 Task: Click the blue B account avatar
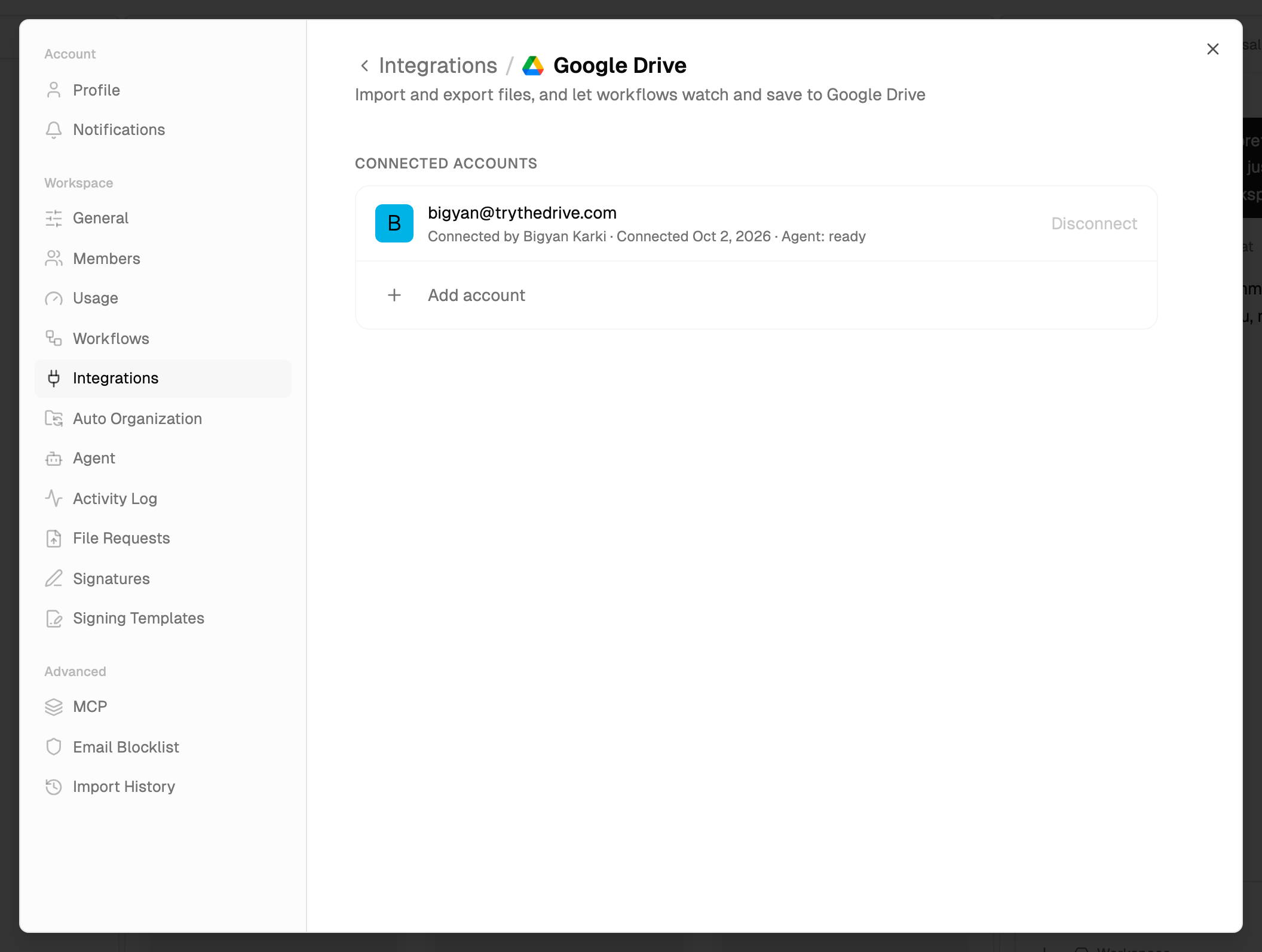(x=394, y=223)
